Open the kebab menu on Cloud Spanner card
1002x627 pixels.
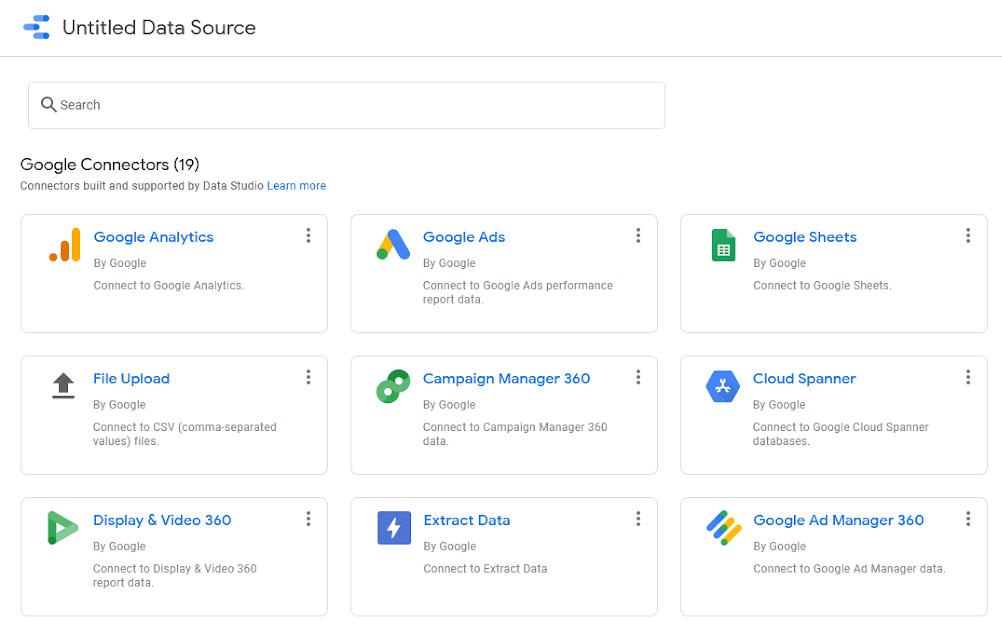[x=968, y=378]
